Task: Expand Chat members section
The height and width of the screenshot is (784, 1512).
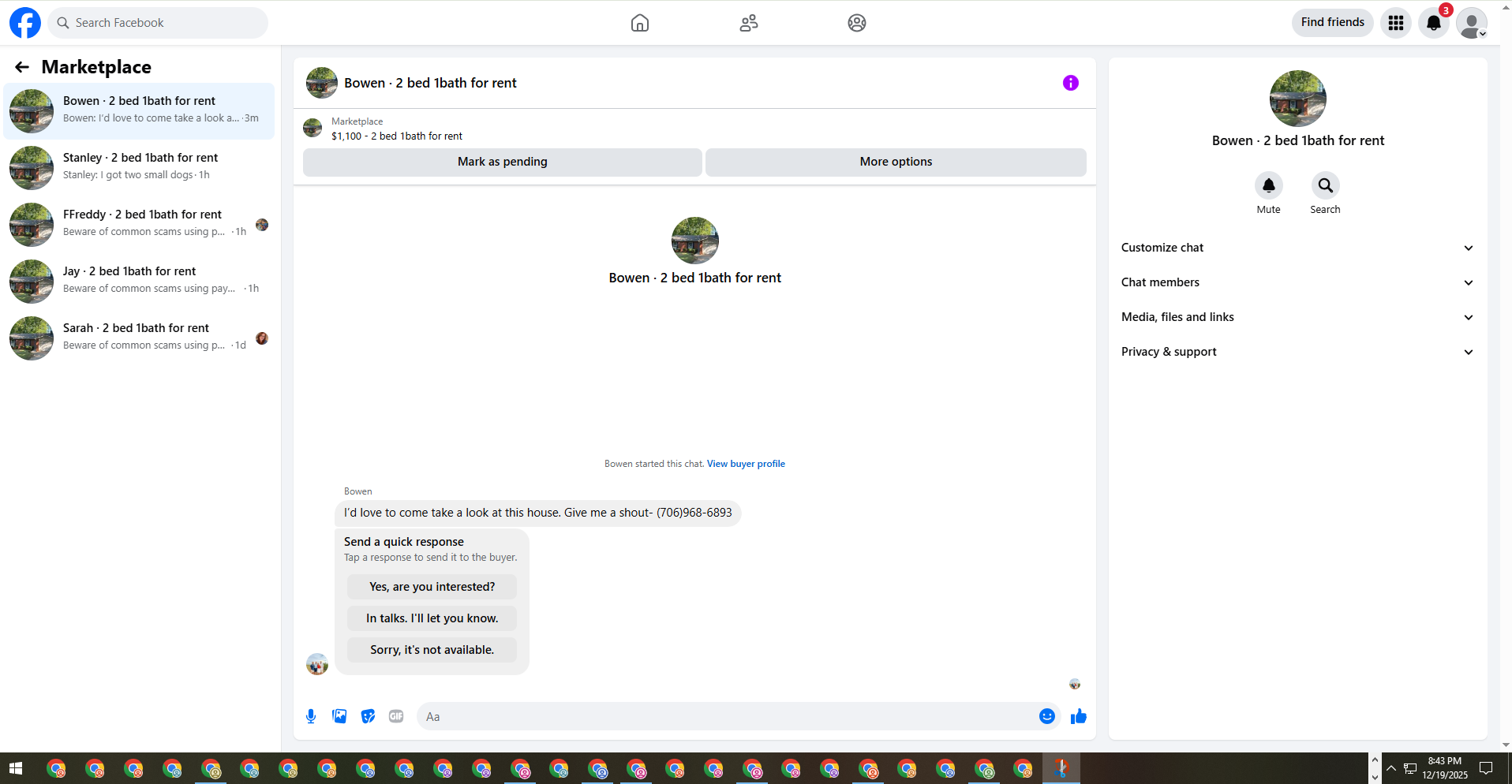Action: pyautogui.click(x=1298, y=282)
